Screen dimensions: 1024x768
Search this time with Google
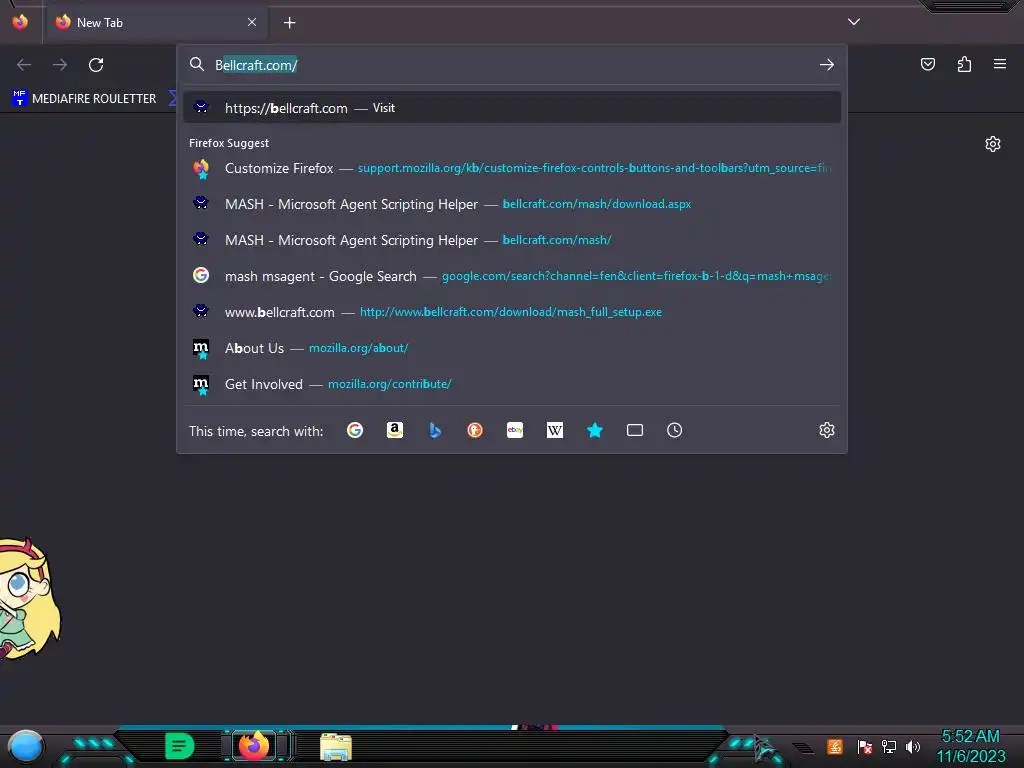click(x=355, y=430)
